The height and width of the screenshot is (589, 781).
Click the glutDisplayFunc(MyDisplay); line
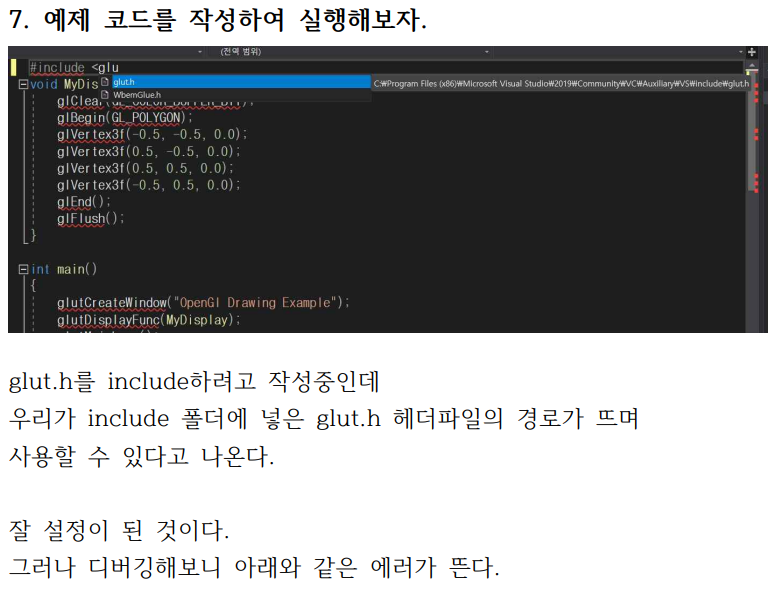point(148,320)
